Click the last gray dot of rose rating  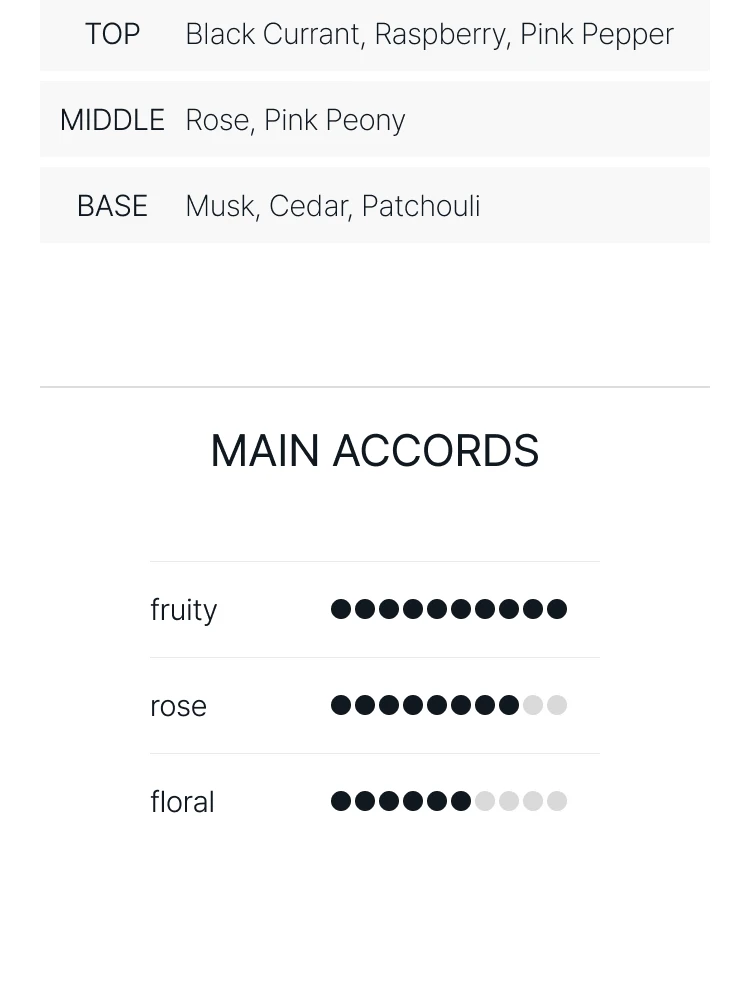pos(557,705)
